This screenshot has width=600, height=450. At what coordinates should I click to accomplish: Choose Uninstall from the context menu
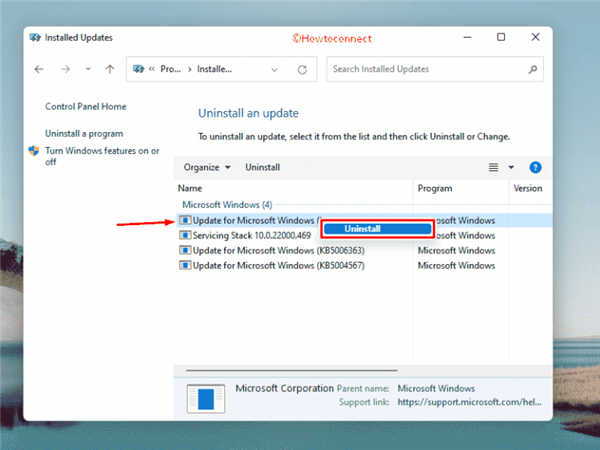[x=377, y=229]
